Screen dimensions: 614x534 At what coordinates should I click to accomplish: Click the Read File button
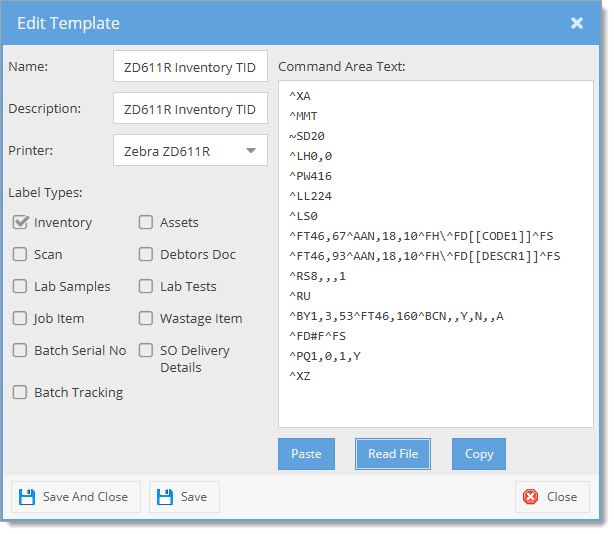393,454
